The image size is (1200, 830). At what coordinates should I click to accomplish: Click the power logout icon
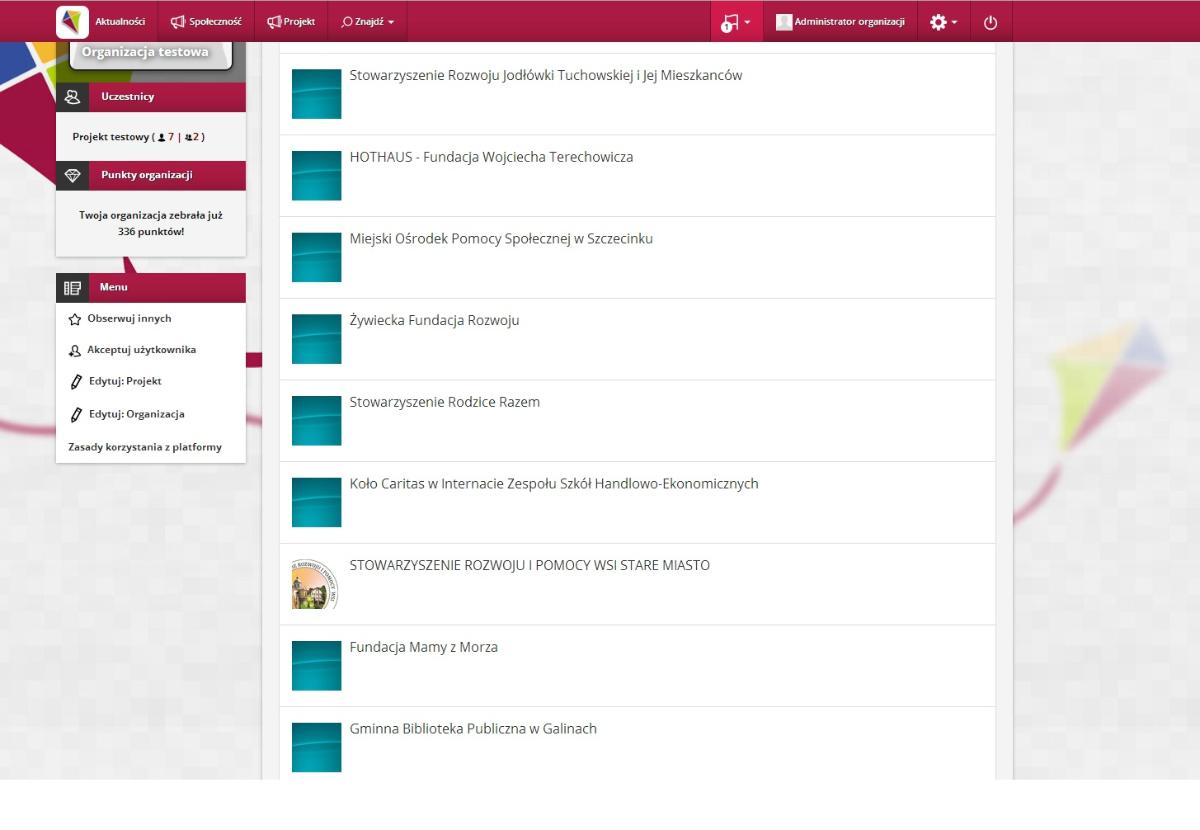pyautogui.click(x=991, y=22)
